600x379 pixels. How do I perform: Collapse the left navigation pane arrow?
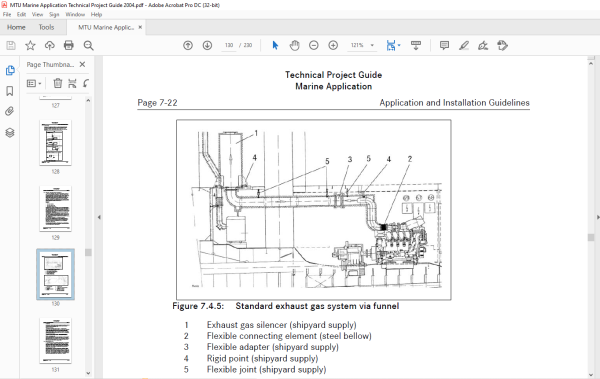99,217
